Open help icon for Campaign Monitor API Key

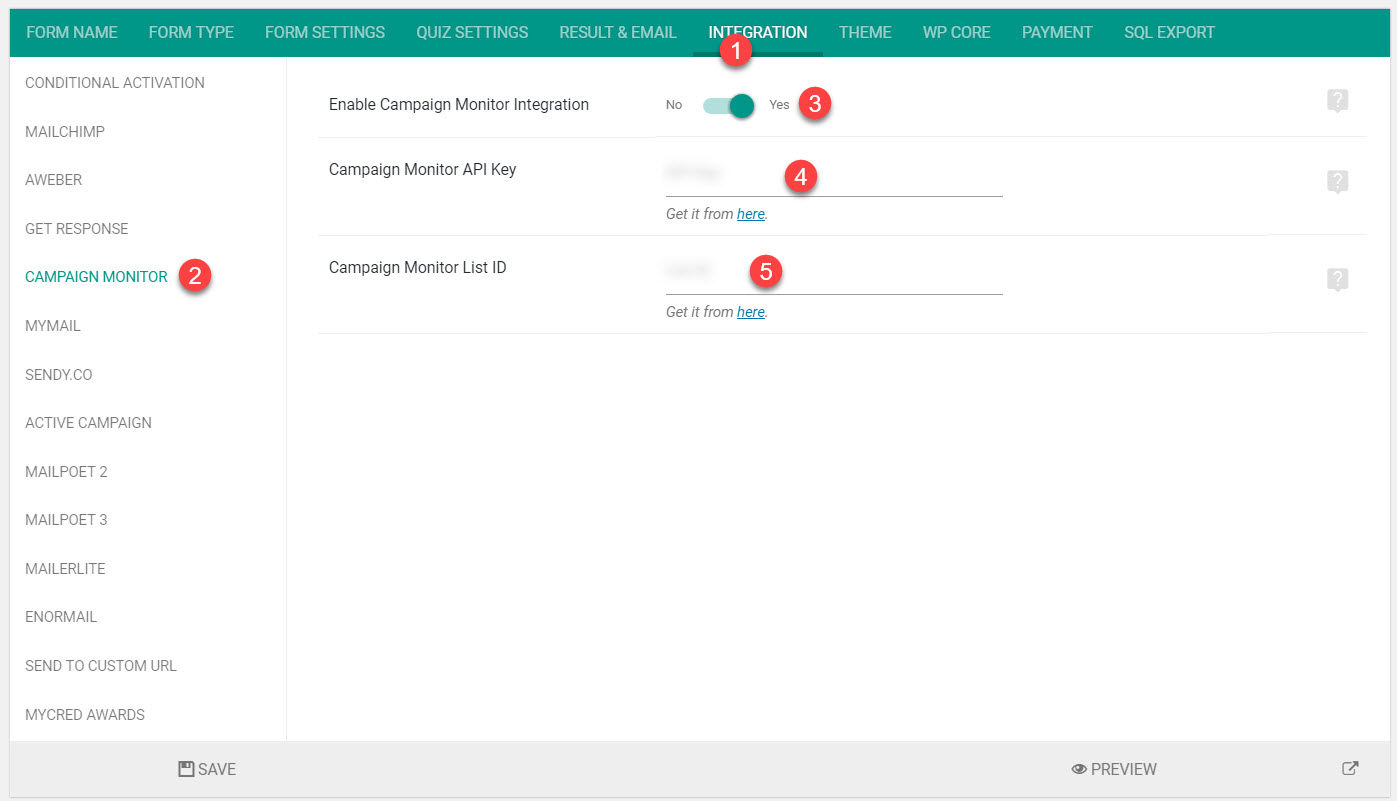coord(1337,182)
